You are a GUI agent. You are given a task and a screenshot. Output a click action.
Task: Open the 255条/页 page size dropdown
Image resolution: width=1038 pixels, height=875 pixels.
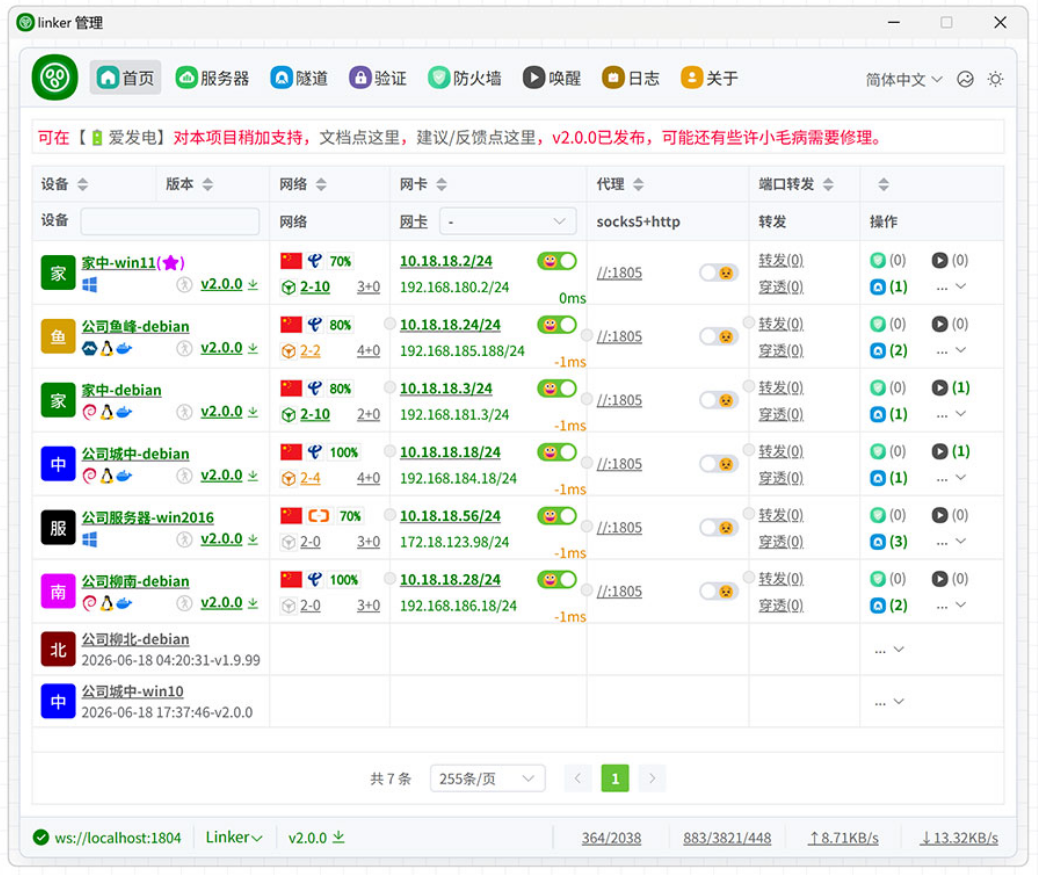click(488, 778)
